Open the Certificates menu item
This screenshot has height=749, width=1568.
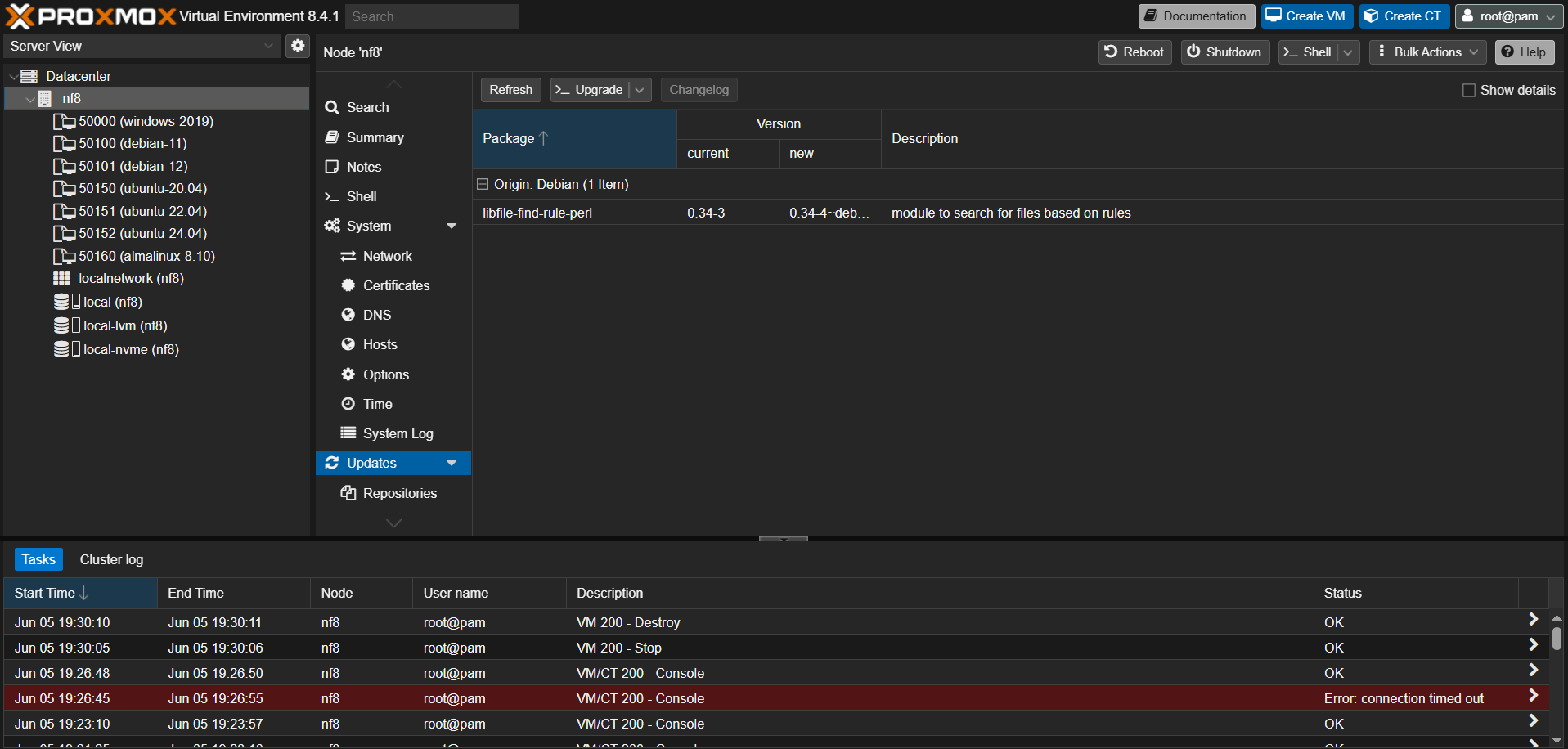[393, 285]
